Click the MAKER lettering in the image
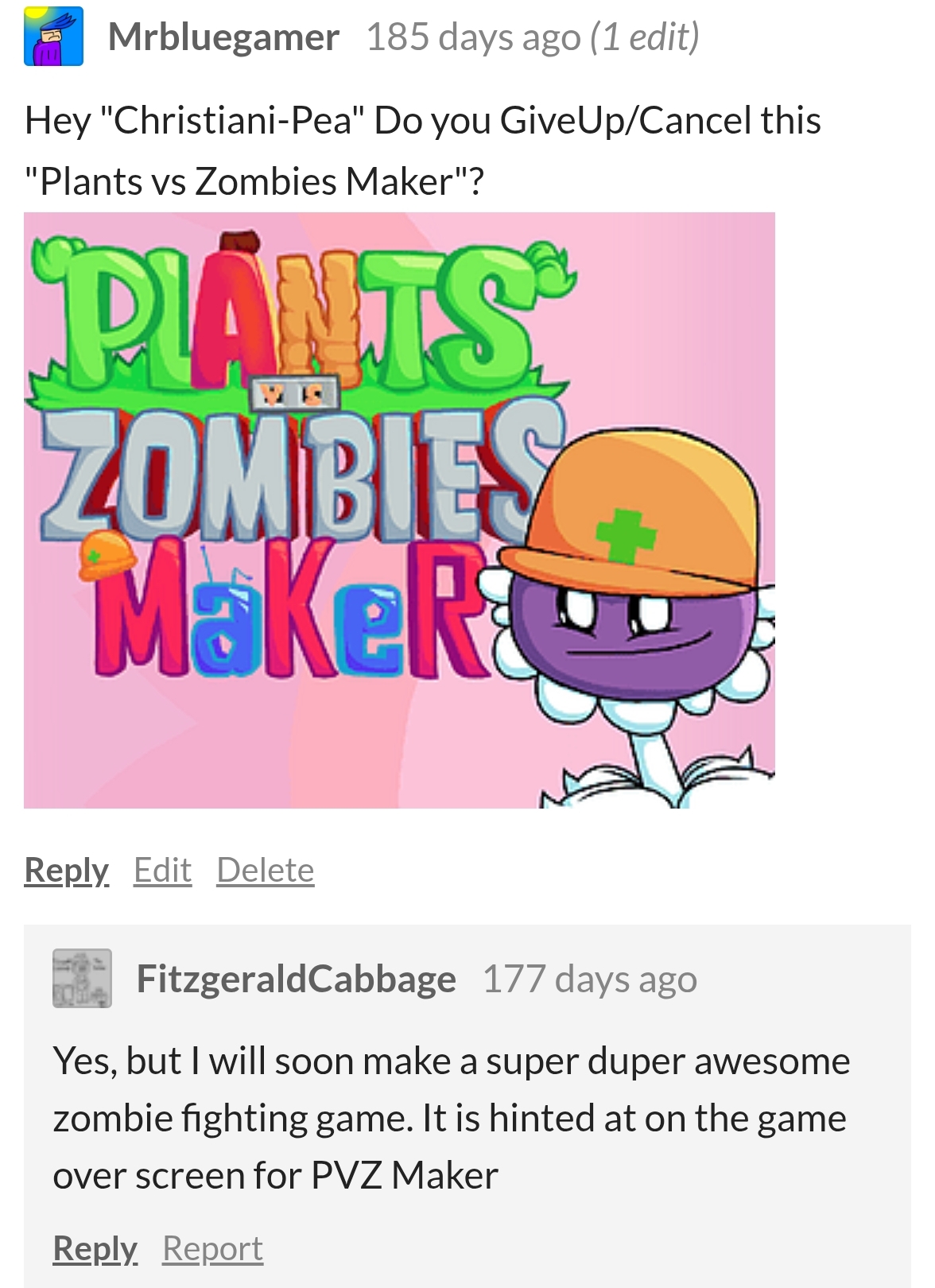 [x=290, y=608]
